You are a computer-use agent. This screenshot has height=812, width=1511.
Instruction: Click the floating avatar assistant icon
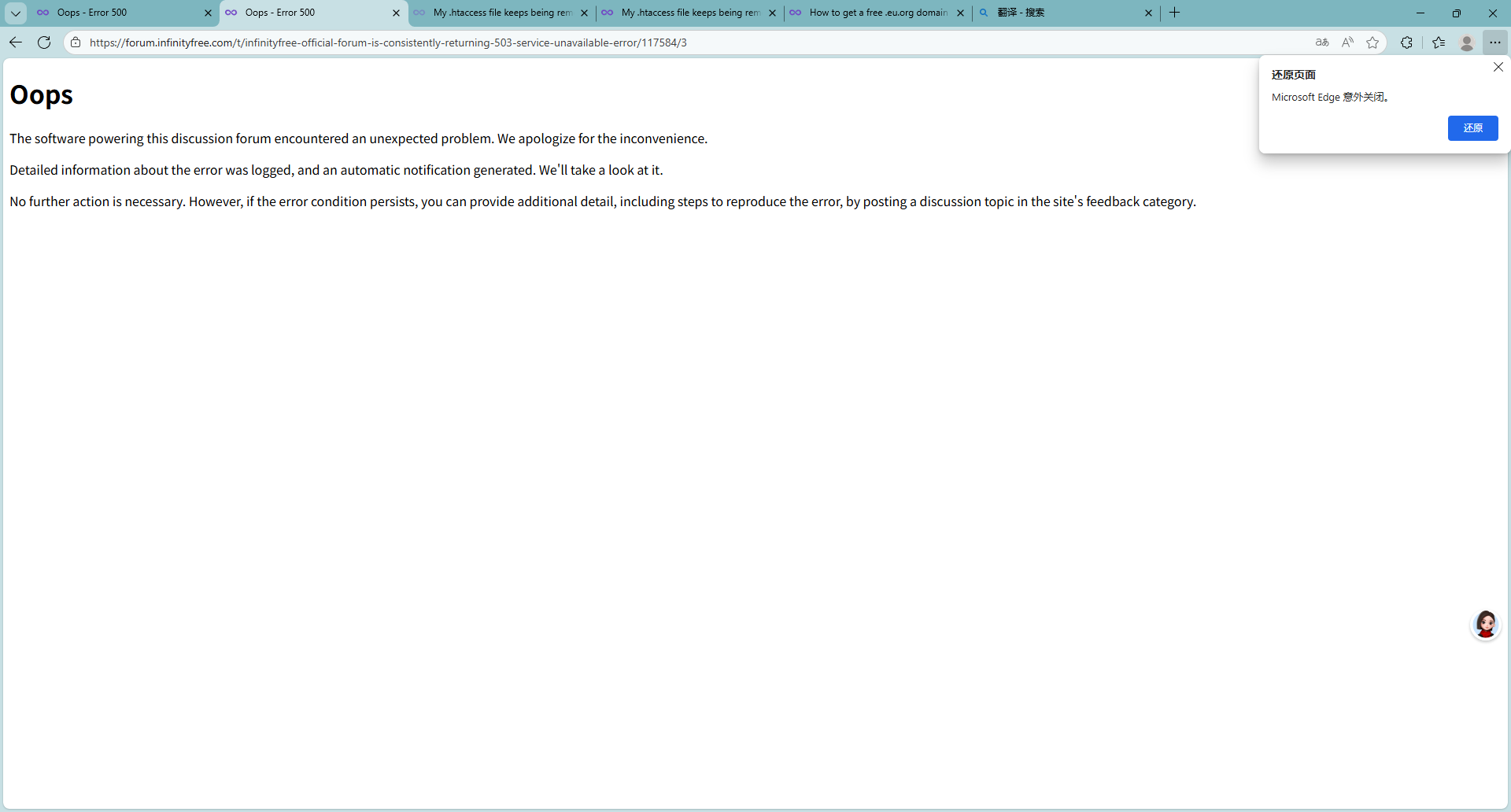pyautogui.click(x=1486, y=625)
